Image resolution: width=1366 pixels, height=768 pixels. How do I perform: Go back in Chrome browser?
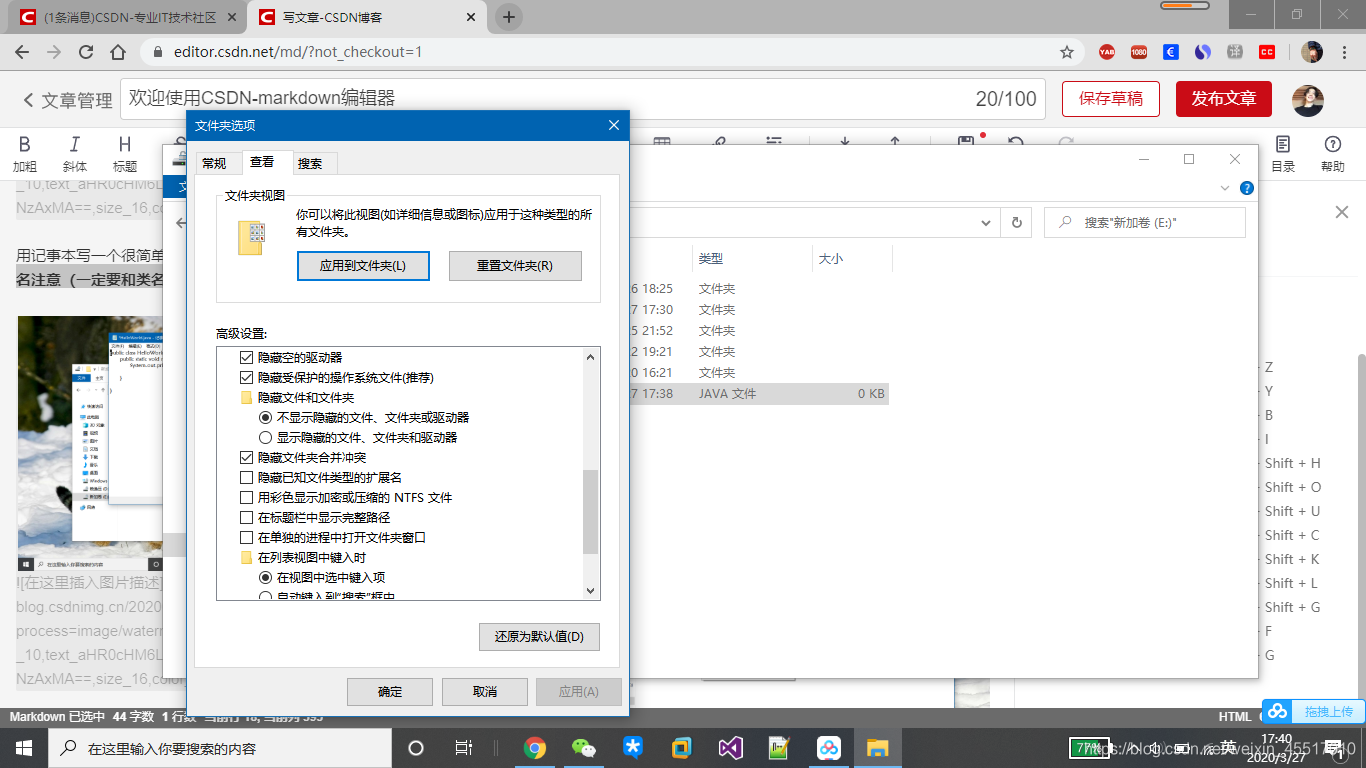click(22, 52)
